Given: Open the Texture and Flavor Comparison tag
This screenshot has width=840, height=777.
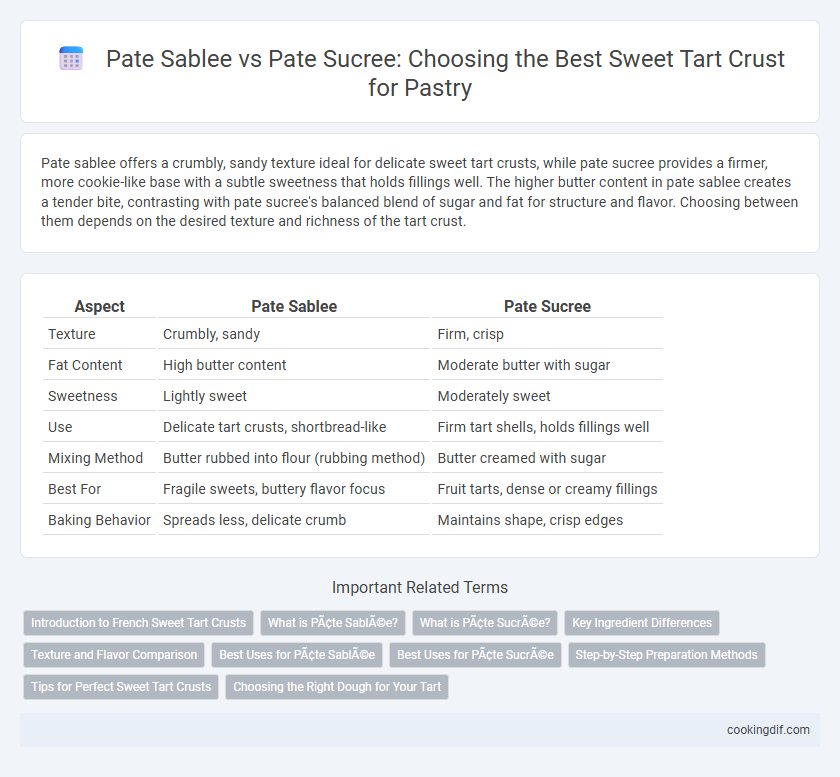Looking at the screenshot, I should (x=114, y=655).
